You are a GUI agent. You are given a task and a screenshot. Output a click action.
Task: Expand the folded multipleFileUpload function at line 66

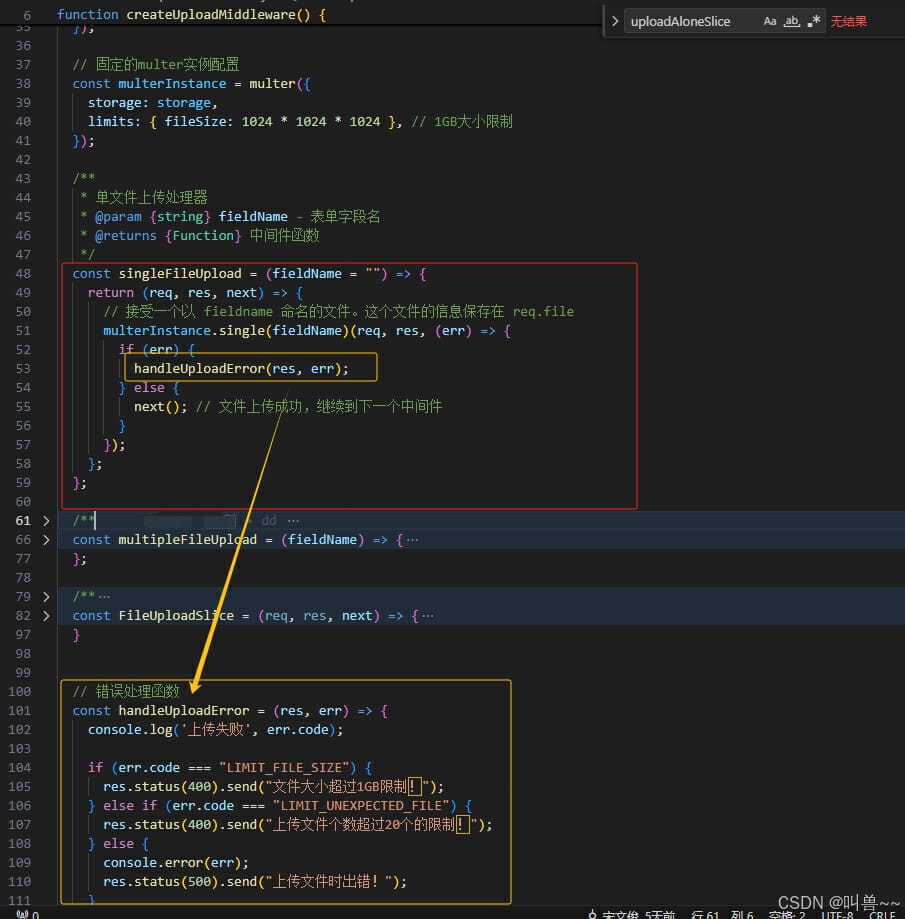(46, 540)
